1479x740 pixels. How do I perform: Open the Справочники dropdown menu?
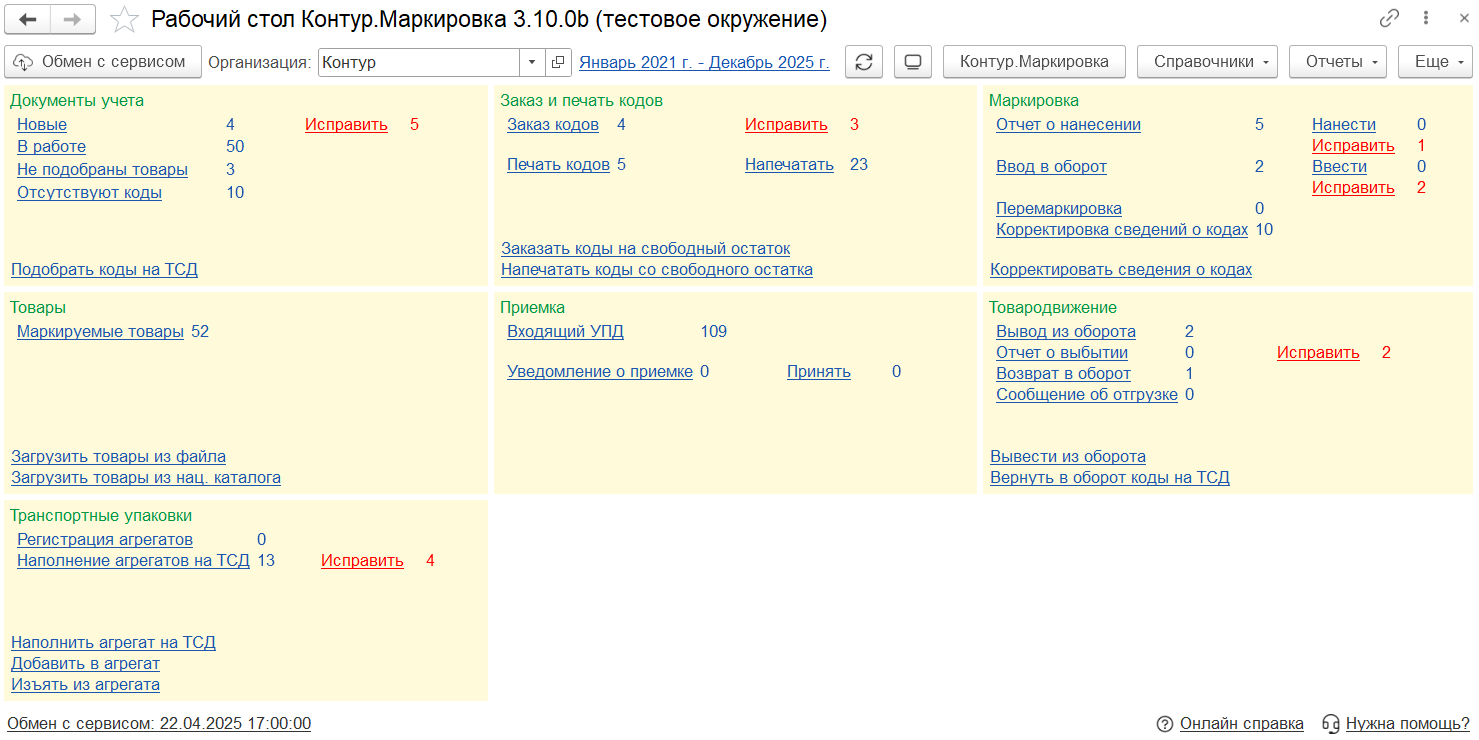1208,62
